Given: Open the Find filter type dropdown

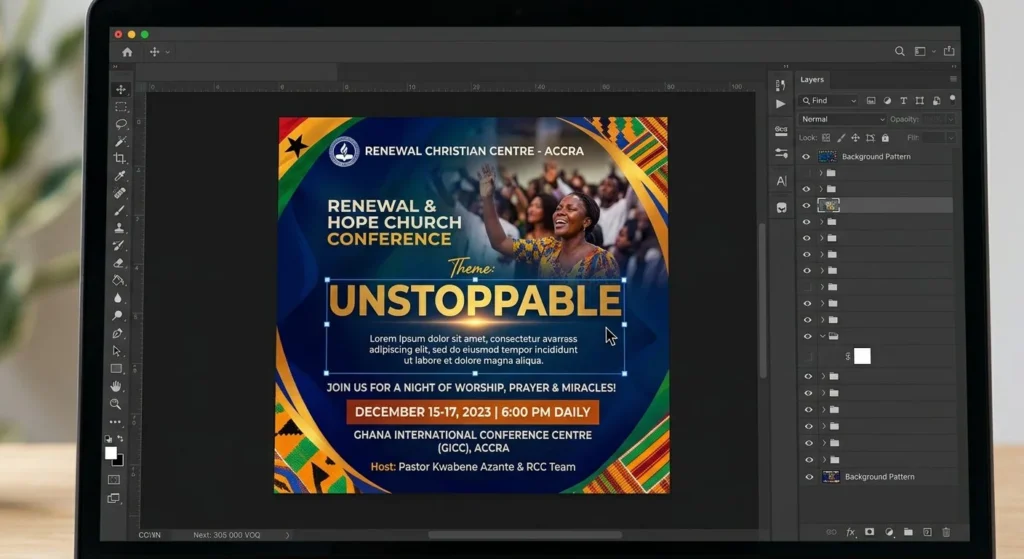Looking at the screenshot, I should pyautogui.click(x=828, y=101).
